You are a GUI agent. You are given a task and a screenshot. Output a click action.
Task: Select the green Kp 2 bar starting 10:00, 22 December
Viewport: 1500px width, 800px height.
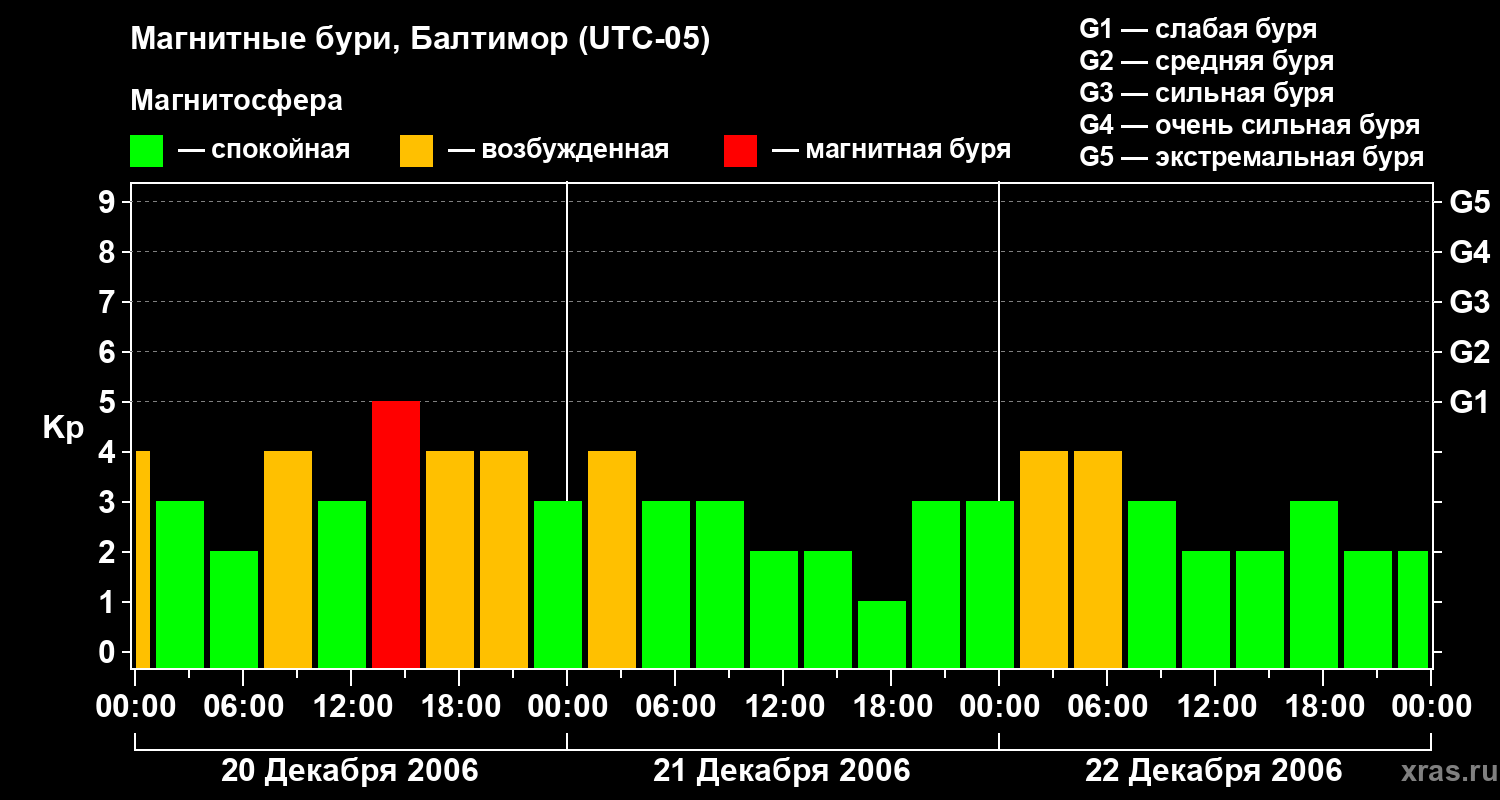[x=1206, y=609]
